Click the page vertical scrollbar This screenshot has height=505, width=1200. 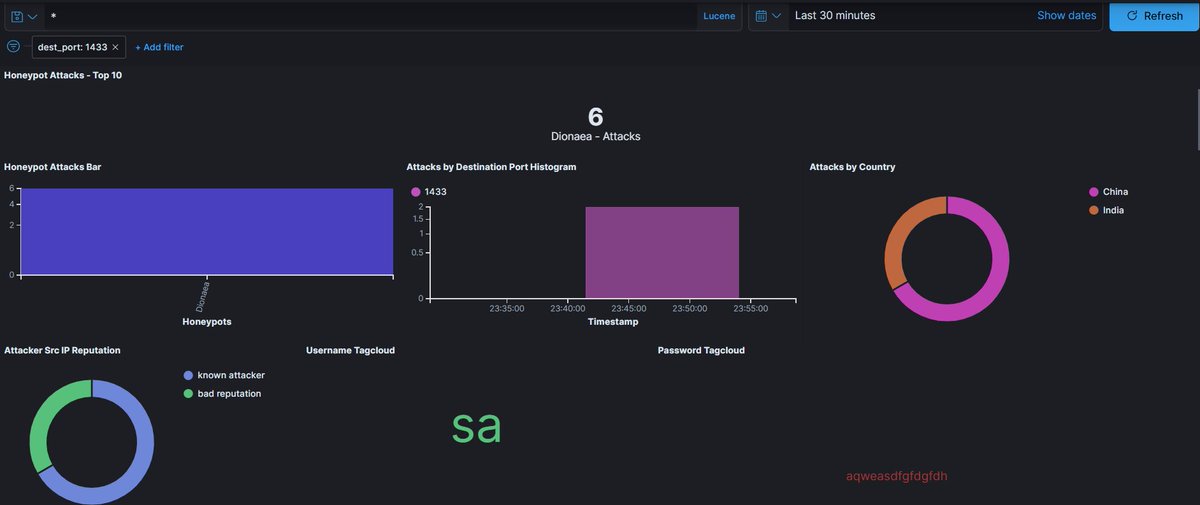pyautogui.click(x=1196, y=118)
